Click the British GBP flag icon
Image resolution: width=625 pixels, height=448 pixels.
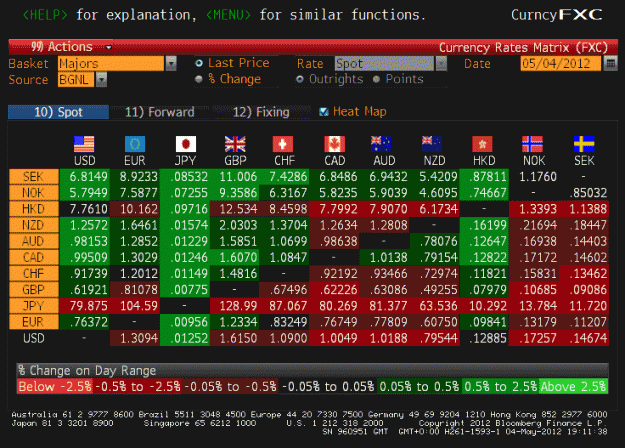click(235, 144)
